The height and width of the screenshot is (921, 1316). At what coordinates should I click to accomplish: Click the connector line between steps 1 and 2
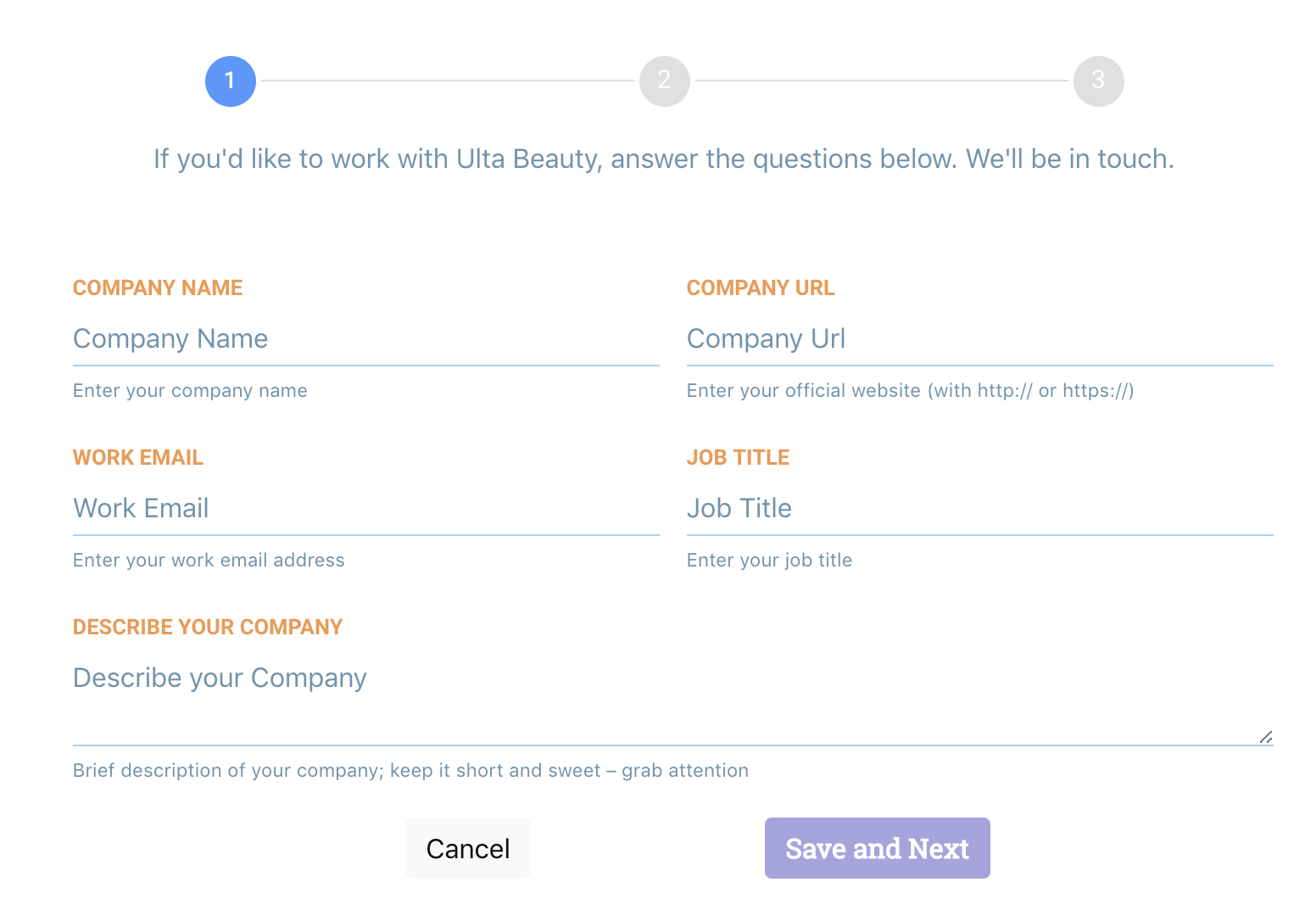(x=448, y=81)
